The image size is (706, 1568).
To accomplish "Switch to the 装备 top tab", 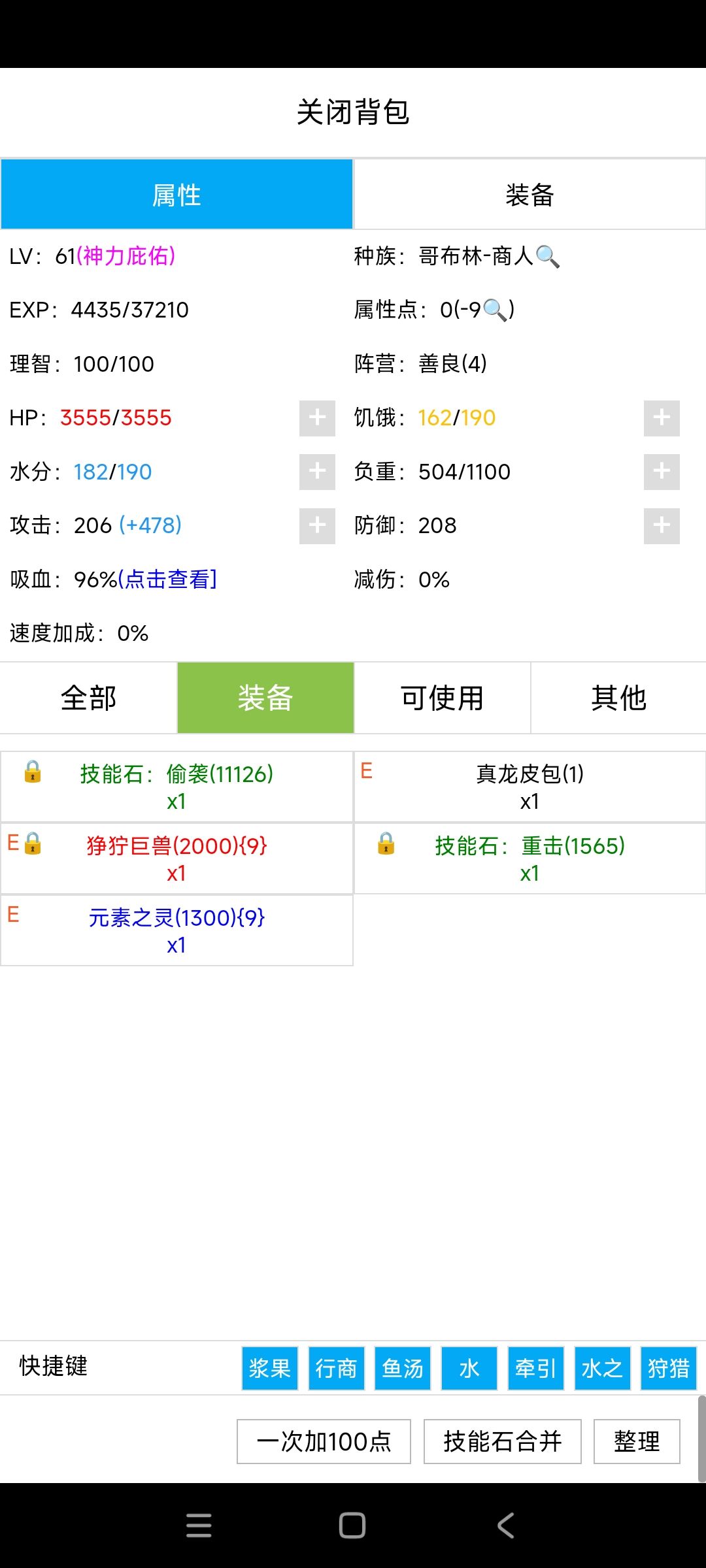I will (529, 195).
